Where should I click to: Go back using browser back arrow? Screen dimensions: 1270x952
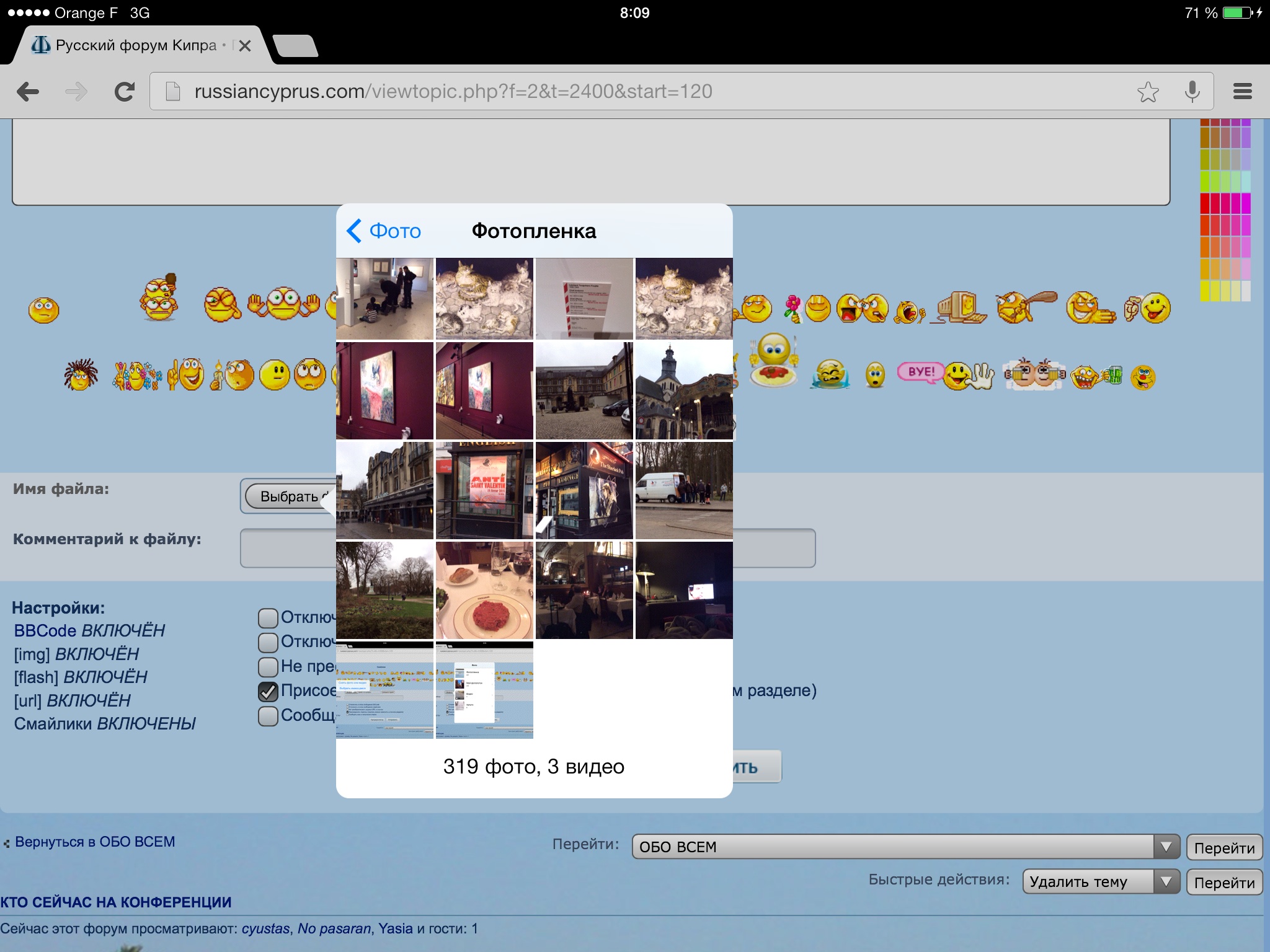(28, 92)
